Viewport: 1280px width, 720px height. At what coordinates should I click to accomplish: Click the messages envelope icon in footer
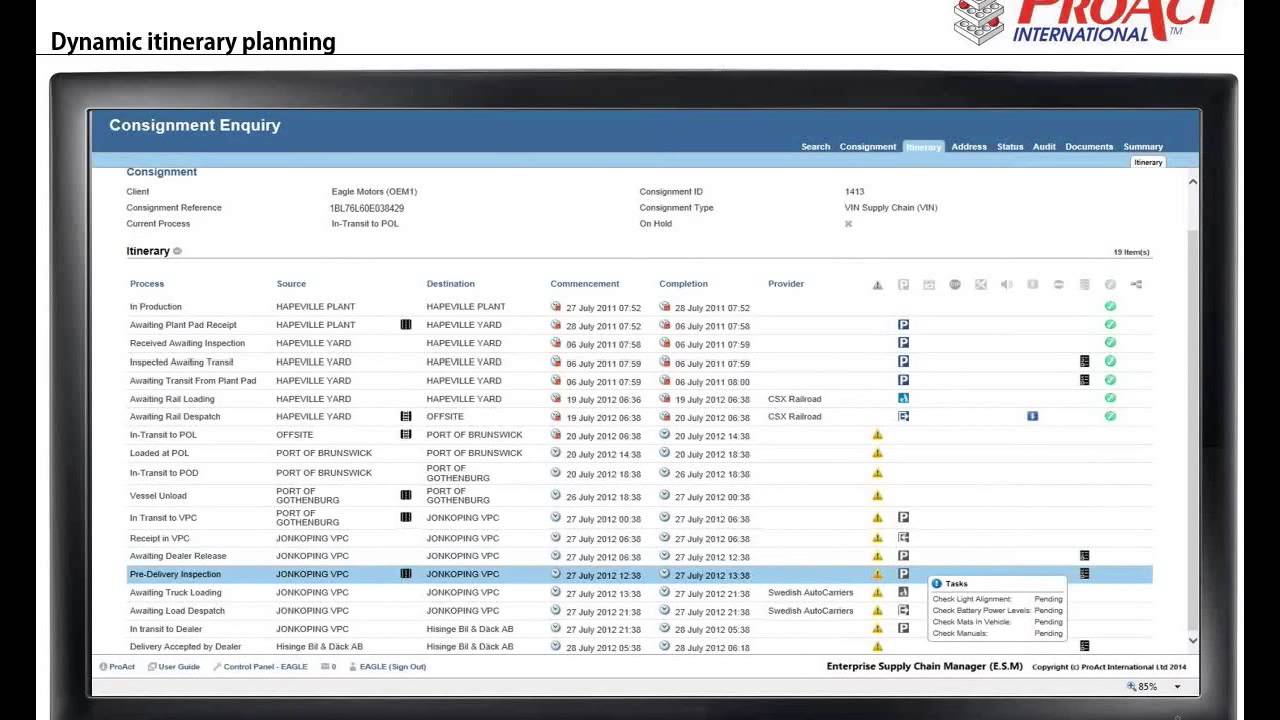pos(325,667)
